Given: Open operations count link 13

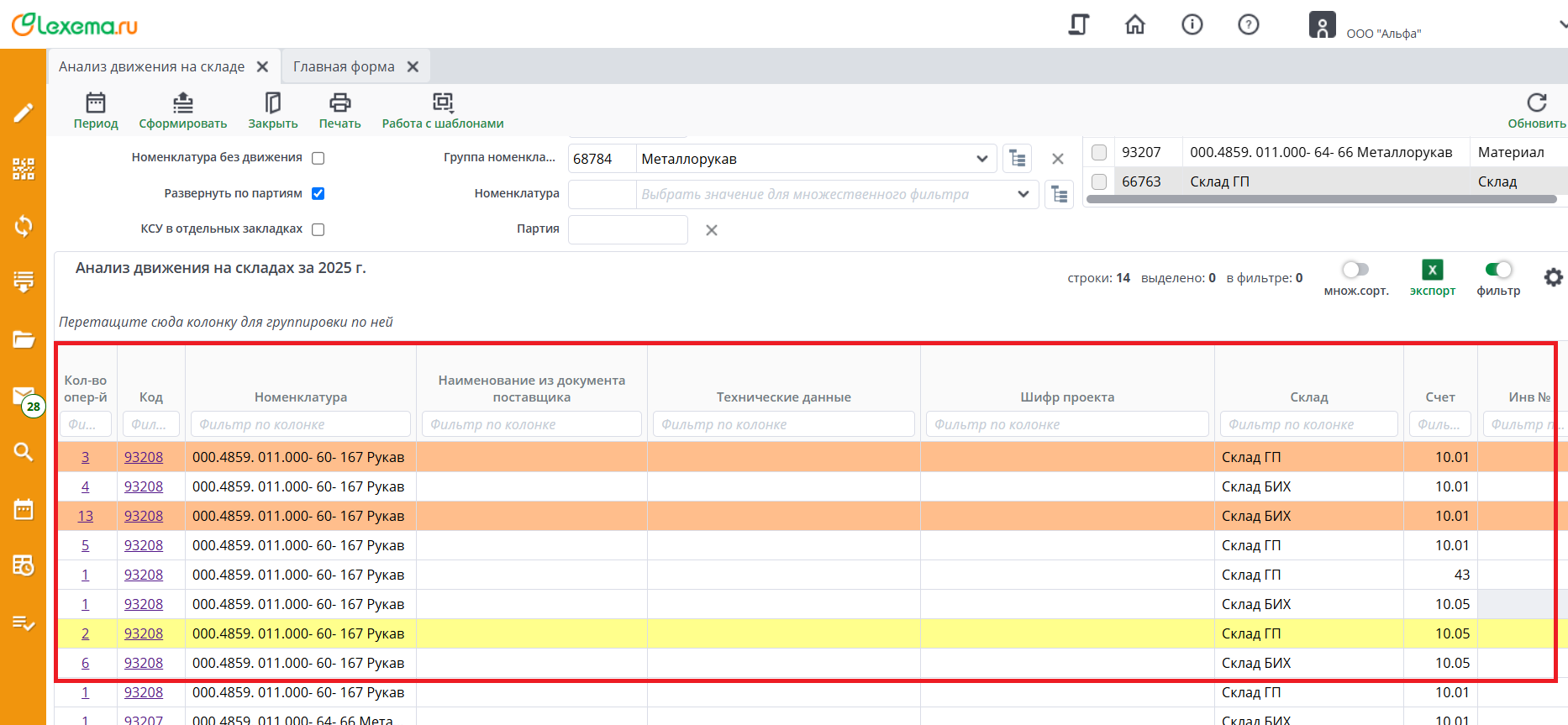Looking at the screenshot, I should coord(85,516).
